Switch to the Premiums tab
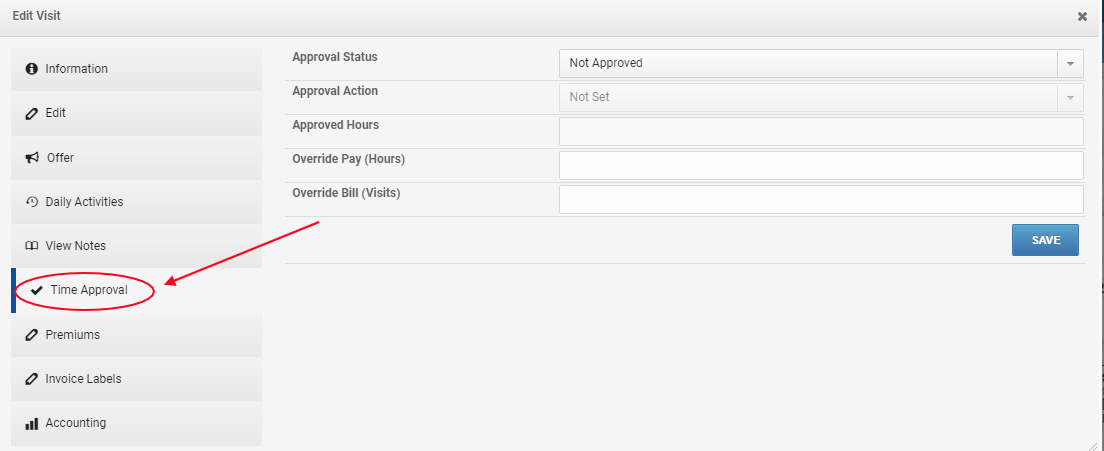 (x=137, y=335)
